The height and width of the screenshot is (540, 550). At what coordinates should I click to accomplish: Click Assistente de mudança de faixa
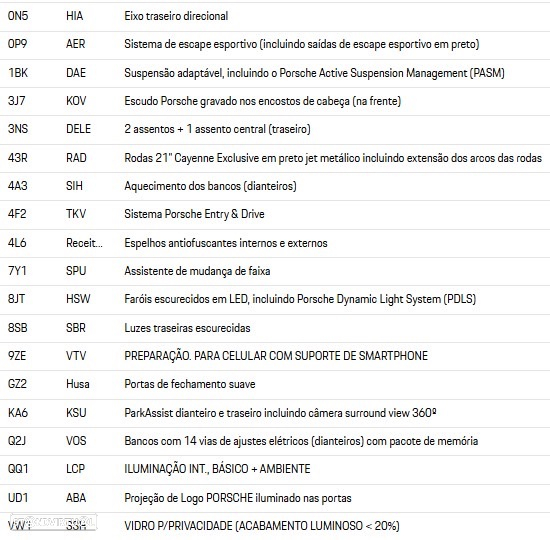pos(197,271)
